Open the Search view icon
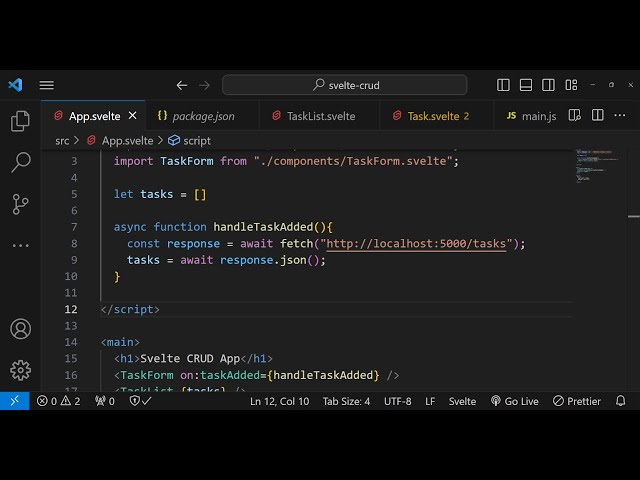Viewport: 640px width, 480px height. (x=20, y=162)
